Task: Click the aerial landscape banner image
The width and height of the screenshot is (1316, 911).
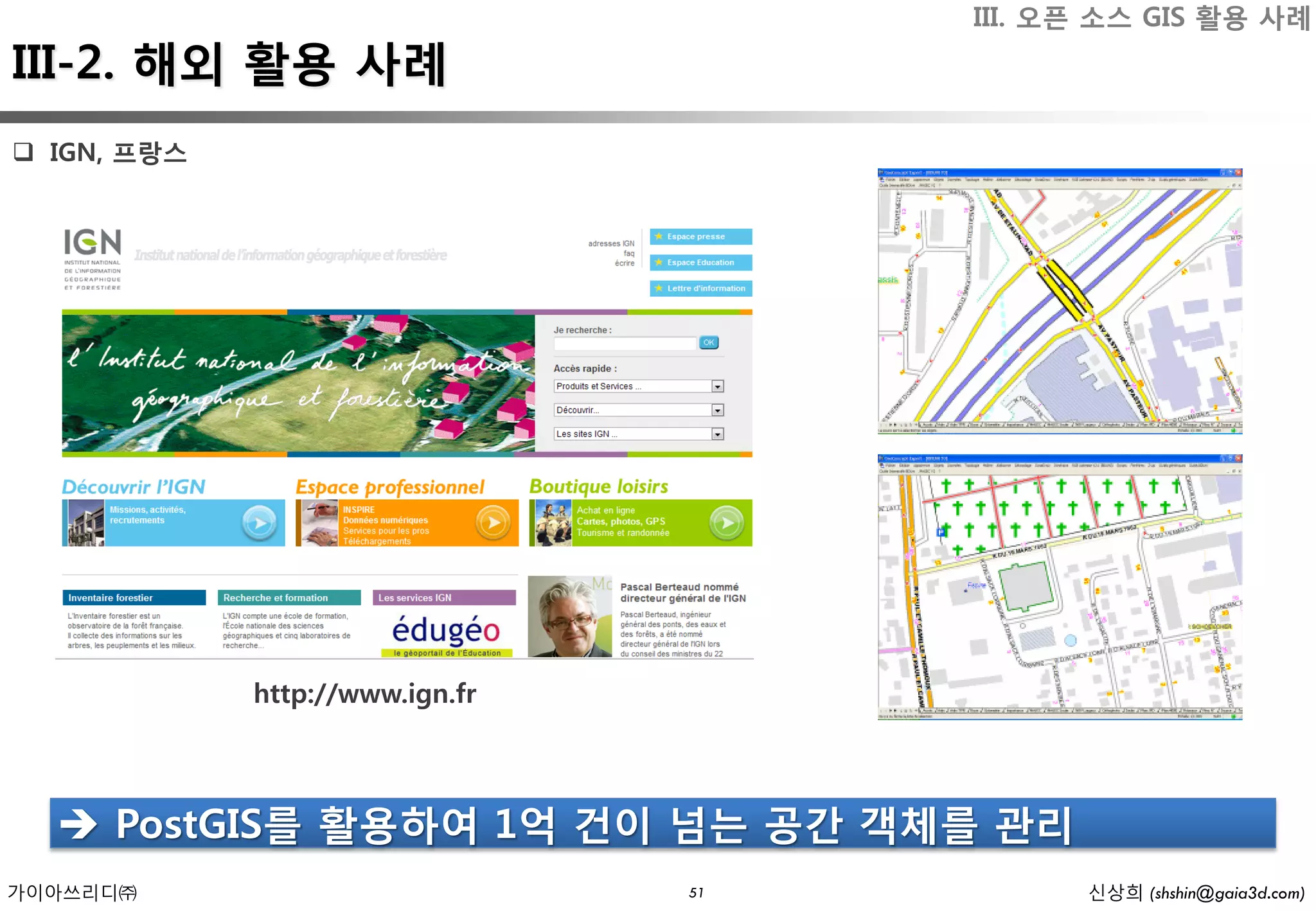Action: pos(298,383)
